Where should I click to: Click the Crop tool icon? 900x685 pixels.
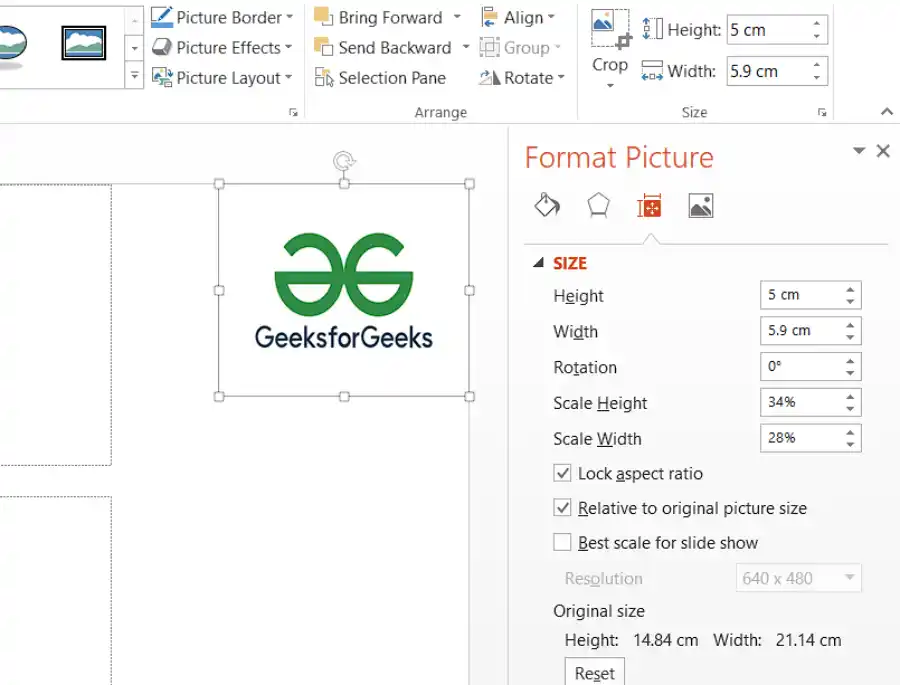tap(610, 30)
